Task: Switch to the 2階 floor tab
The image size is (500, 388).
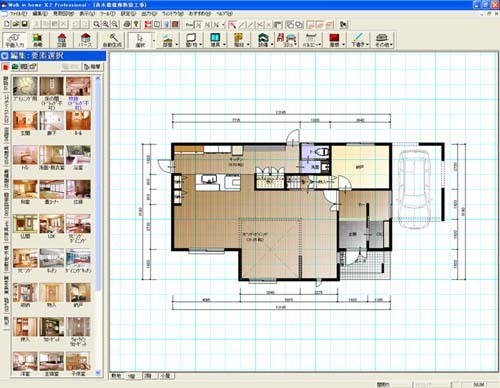Action: pos(148,376)
